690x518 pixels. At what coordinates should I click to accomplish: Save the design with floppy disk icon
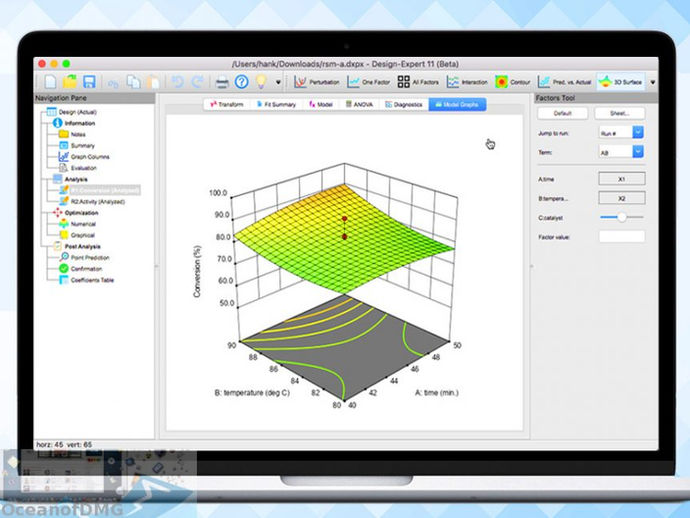[x=89, y=82]
